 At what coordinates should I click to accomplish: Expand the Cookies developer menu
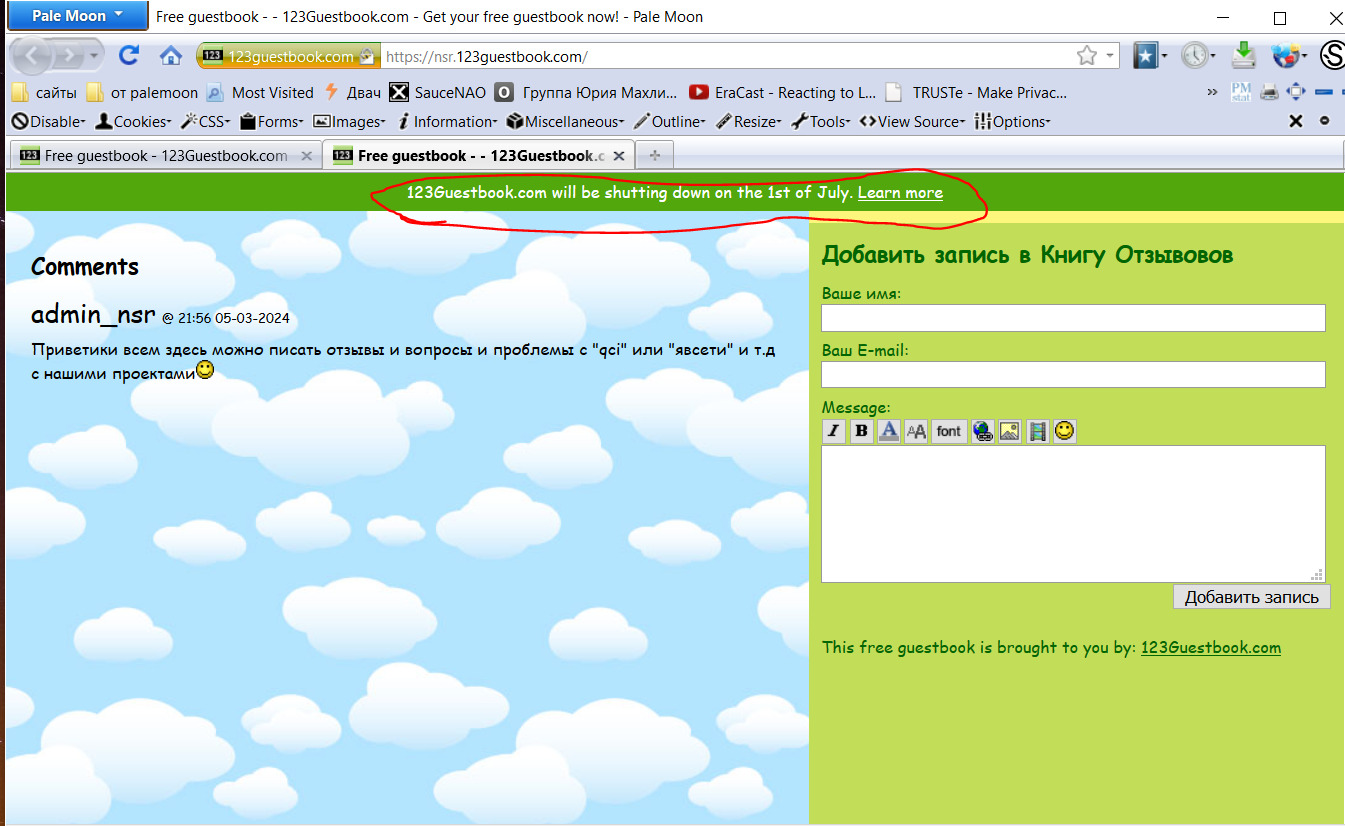coord(133,121)
